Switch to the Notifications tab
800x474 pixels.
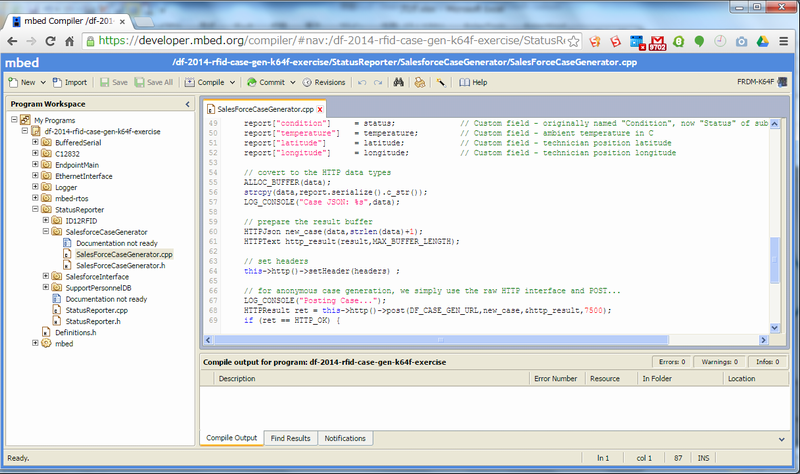tap(345, 438)
